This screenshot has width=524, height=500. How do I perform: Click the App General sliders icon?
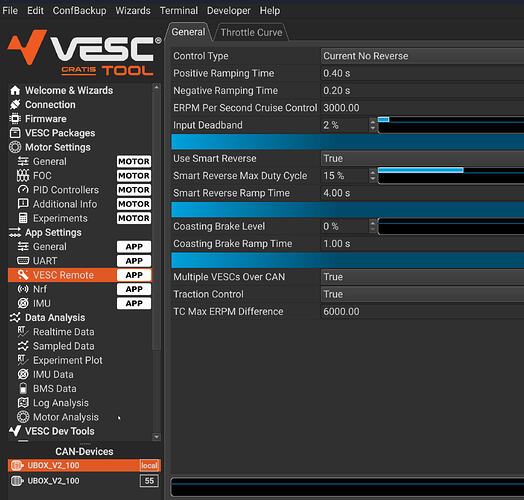[23, 247]
